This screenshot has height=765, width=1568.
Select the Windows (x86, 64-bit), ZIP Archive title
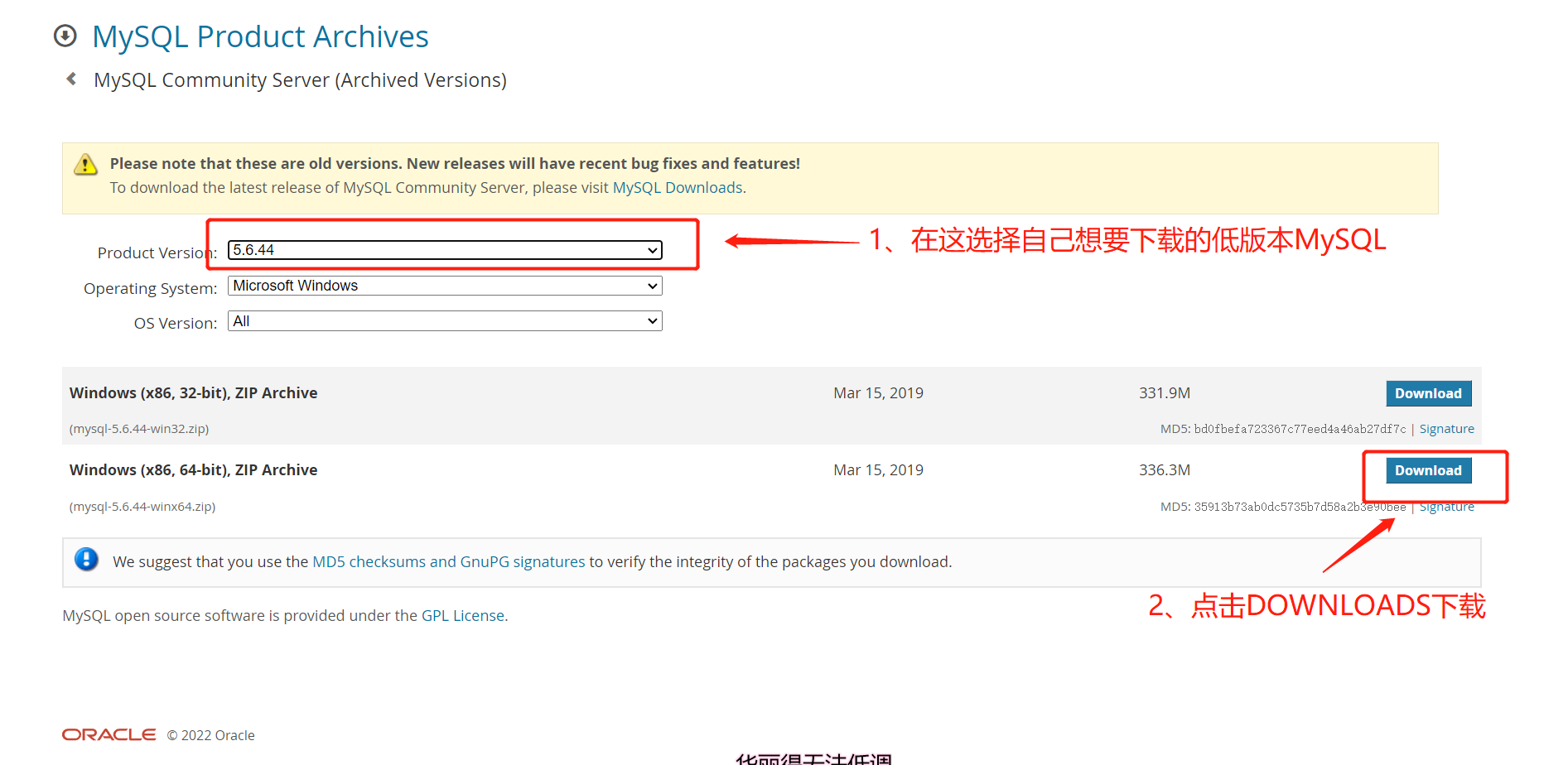pyautogui.click(x=194, y=470)
